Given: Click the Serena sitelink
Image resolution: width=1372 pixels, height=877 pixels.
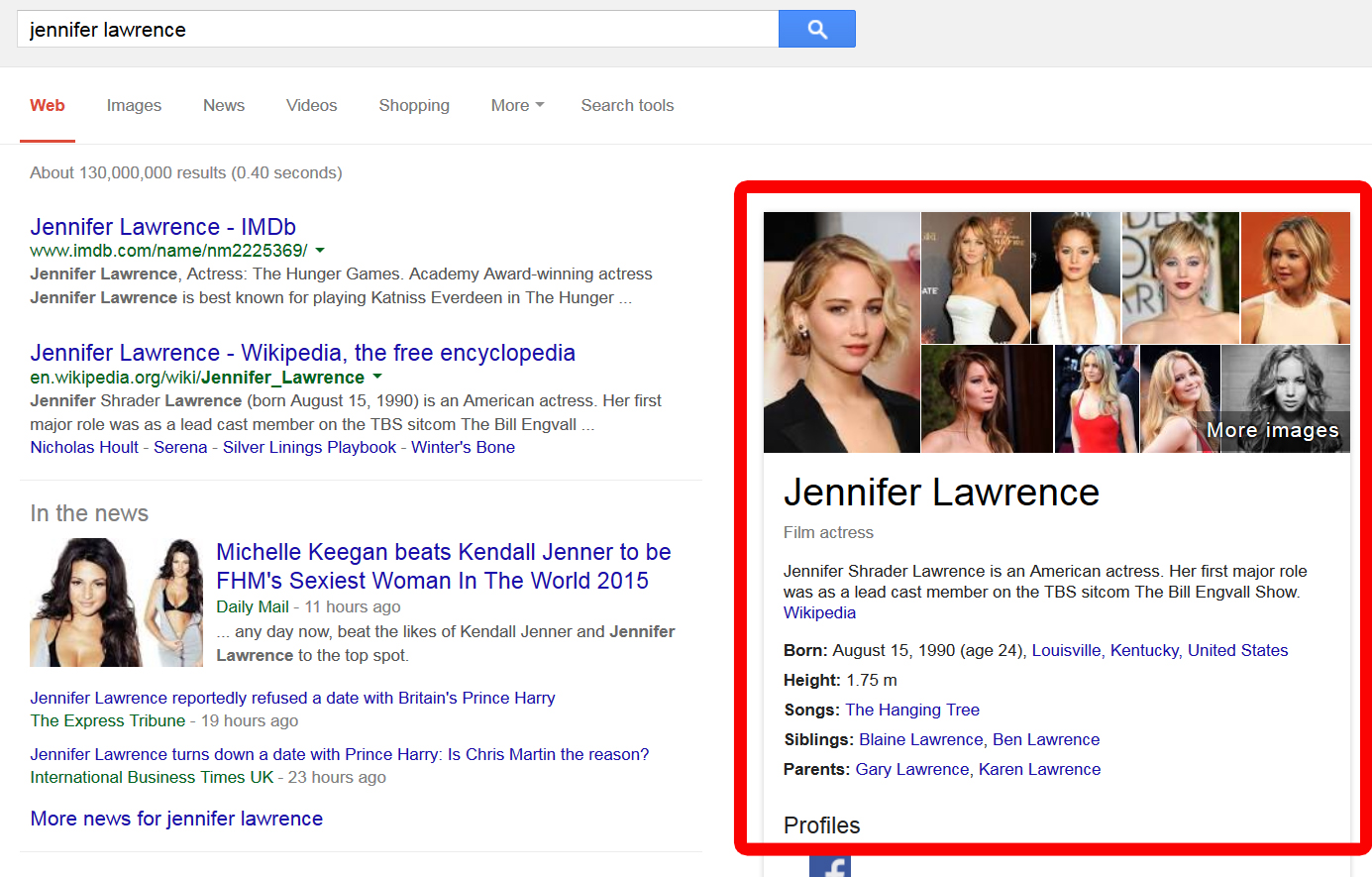Looking at the screenshot, I should click(180, 447).
